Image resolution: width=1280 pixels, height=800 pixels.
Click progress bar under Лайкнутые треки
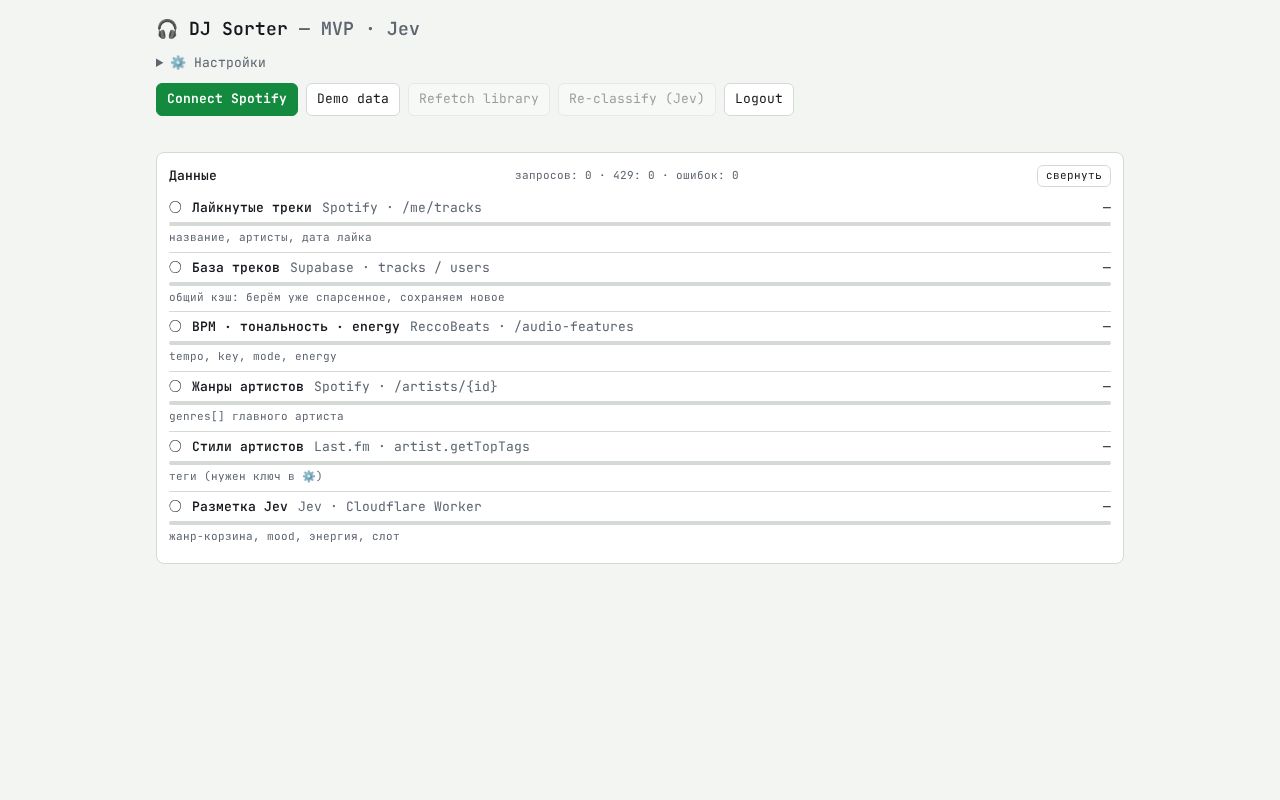coord(640,224)
